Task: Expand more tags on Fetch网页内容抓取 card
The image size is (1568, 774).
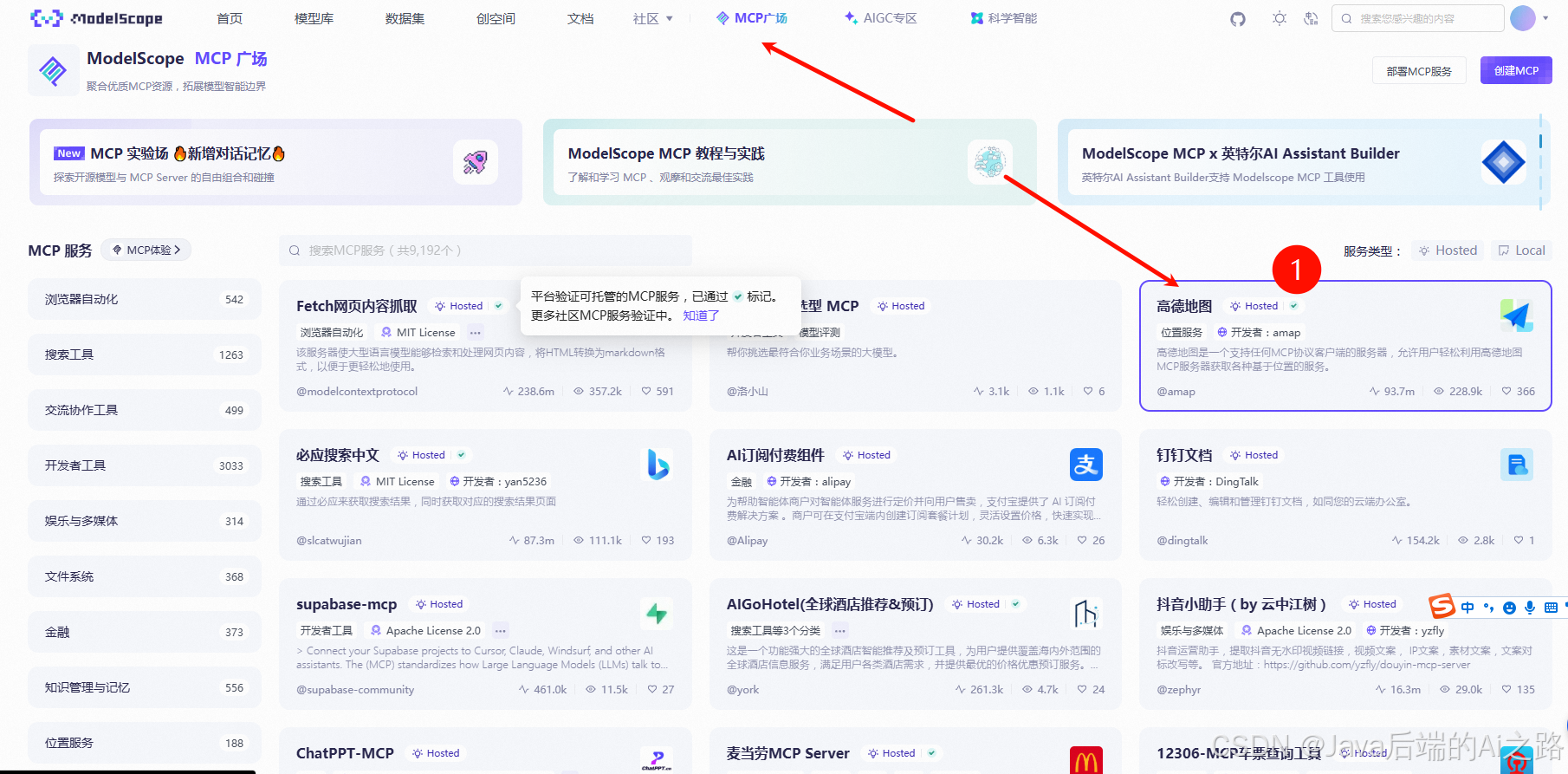Action: pyautogui.click(x=475, y=333)
